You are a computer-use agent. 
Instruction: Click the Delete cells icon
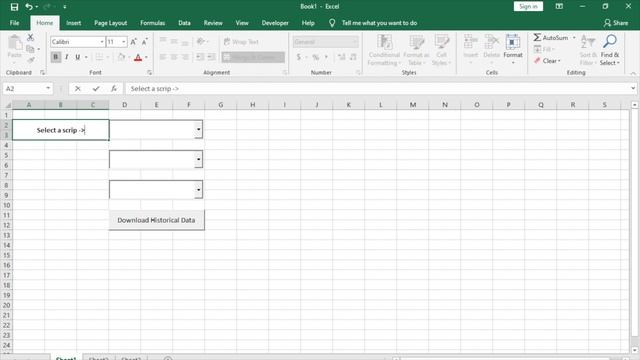point(491,42)
